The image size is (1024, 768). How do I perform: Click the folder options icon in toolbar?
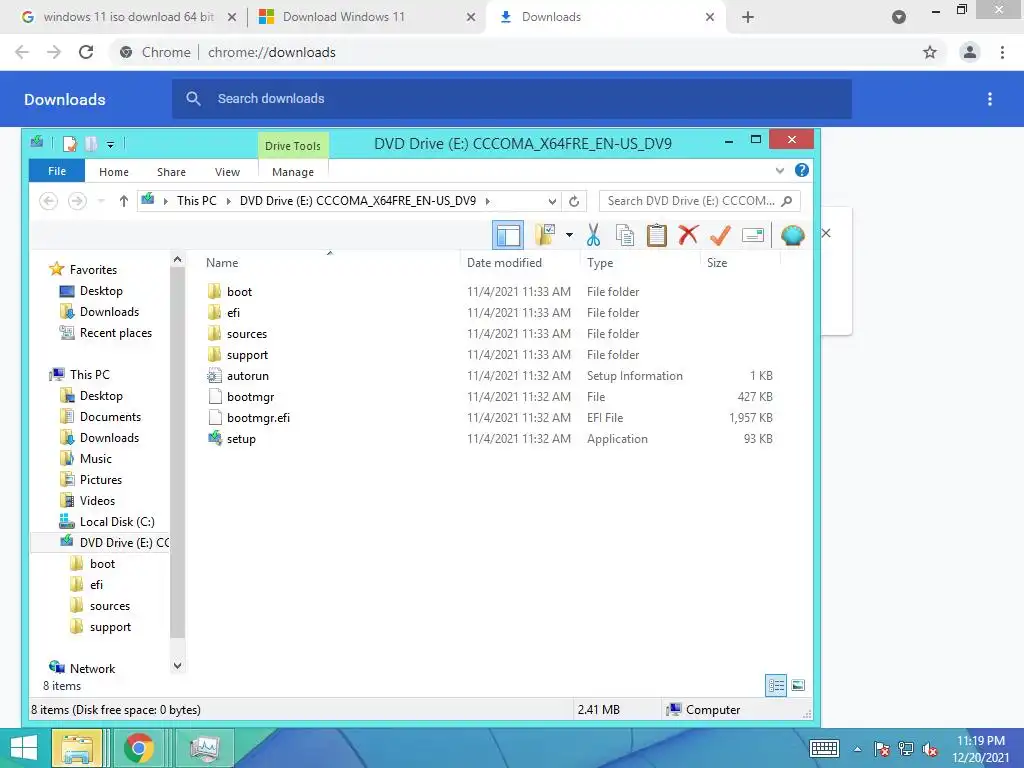[545, 234]
